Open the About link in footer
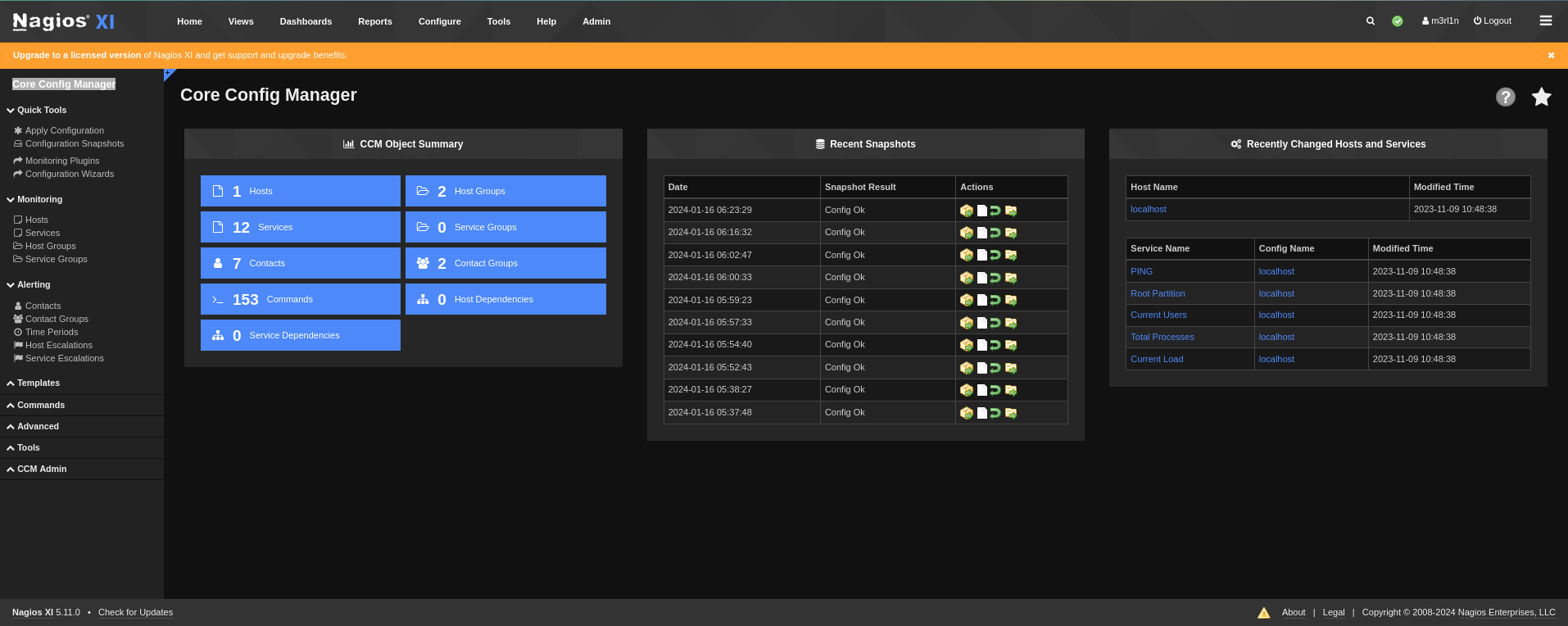Screen dimensions: 1568x626 [x=1294, y=612]
